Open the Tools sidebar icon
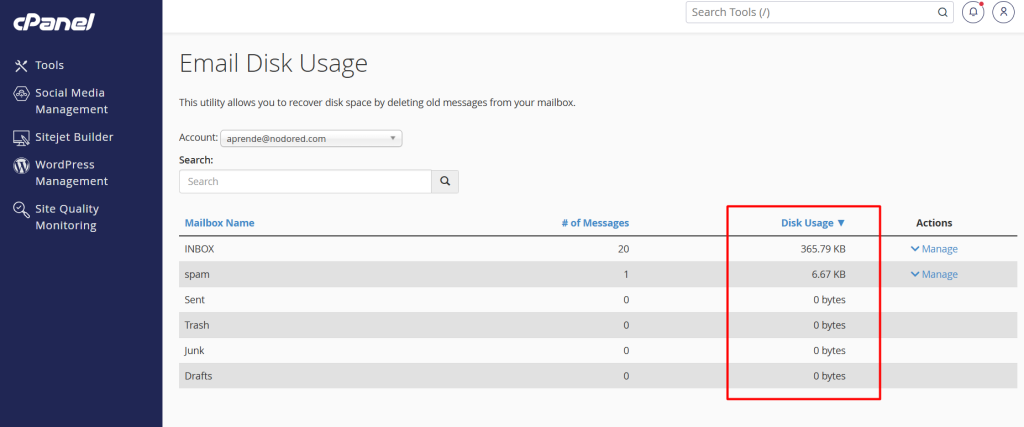The width and height of the screenshot is (1024, 427). point(21,65)
